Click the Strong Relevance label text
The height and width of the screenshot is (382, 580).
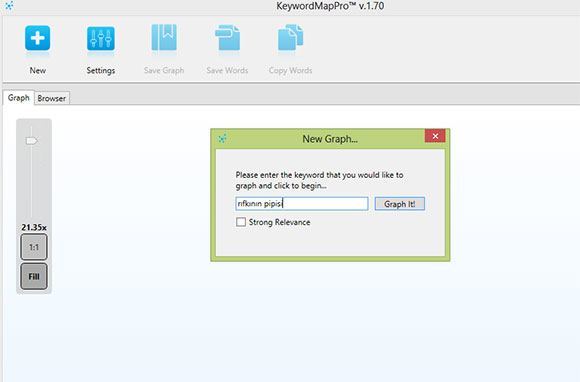(279, 222)
